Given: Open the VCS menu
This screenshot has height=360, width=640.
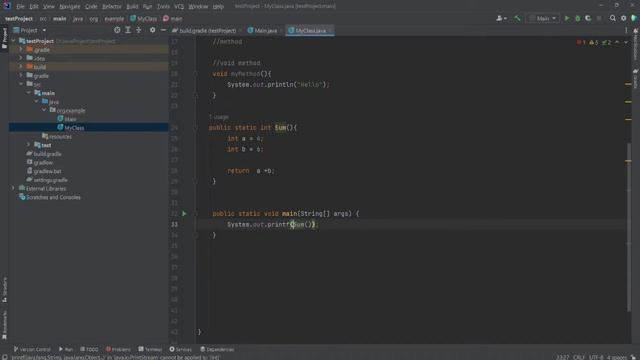Looking at the screenshot, I should [179, 7].
